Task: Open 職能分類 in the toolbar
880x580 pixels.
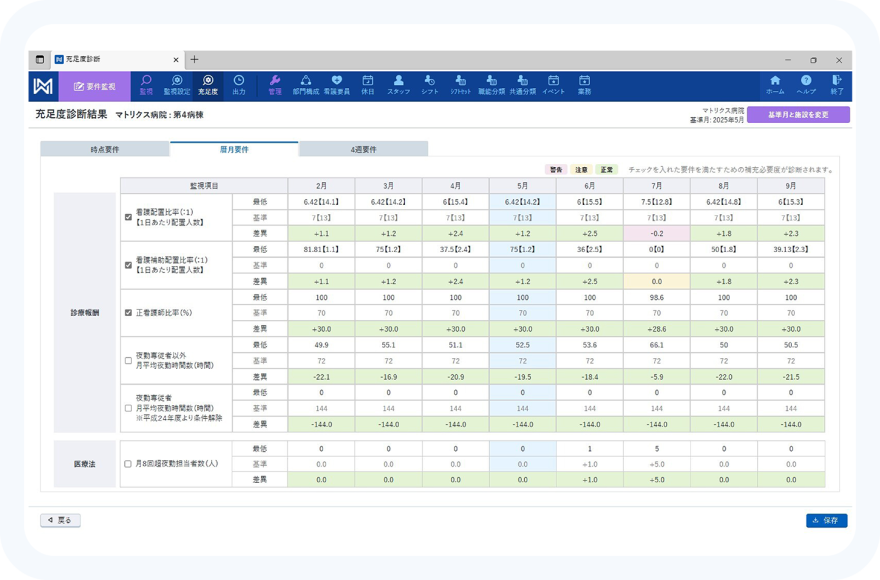Action: point(491,85)
